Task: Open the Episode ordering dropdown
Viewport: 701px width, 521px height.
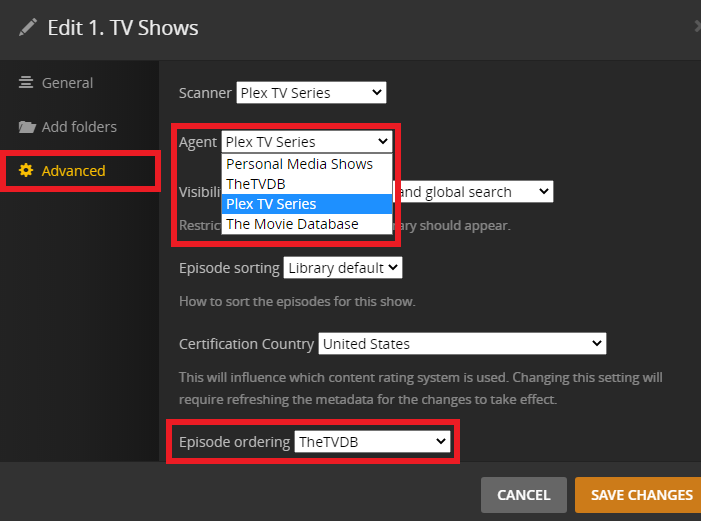Action: [x=372, y=441]
